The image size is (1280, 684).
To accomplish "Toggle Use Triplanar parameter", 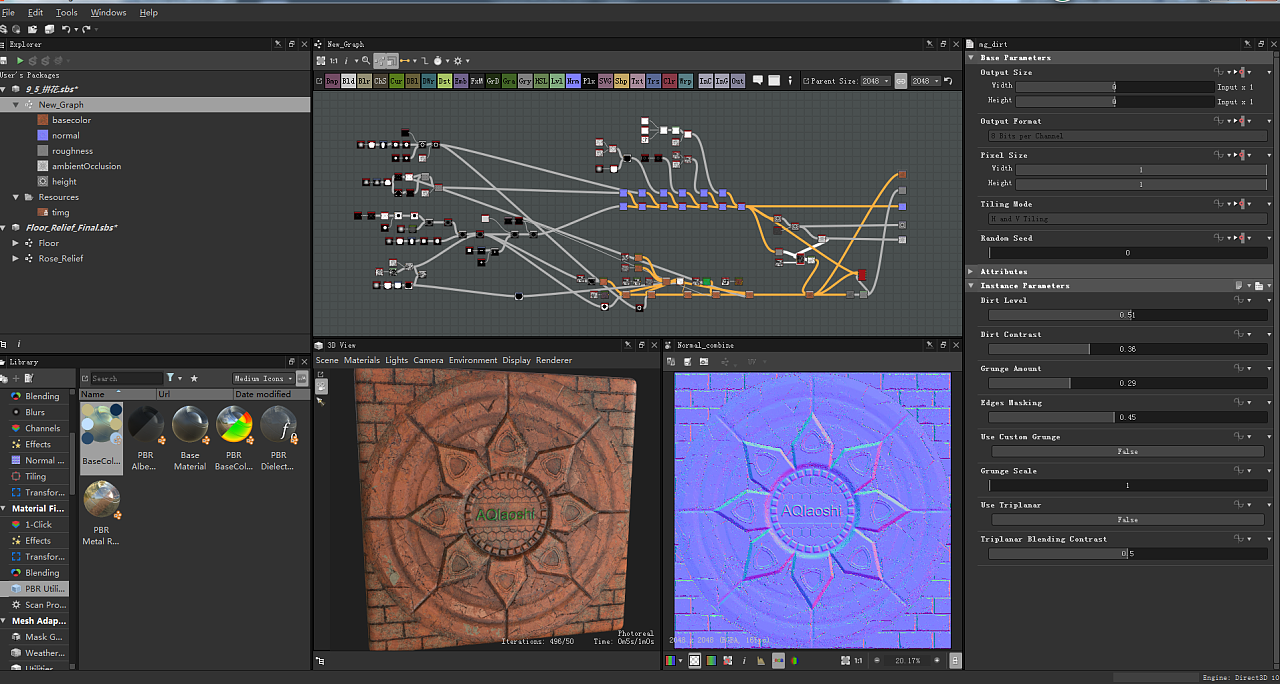I will (x=1125, y=519).
